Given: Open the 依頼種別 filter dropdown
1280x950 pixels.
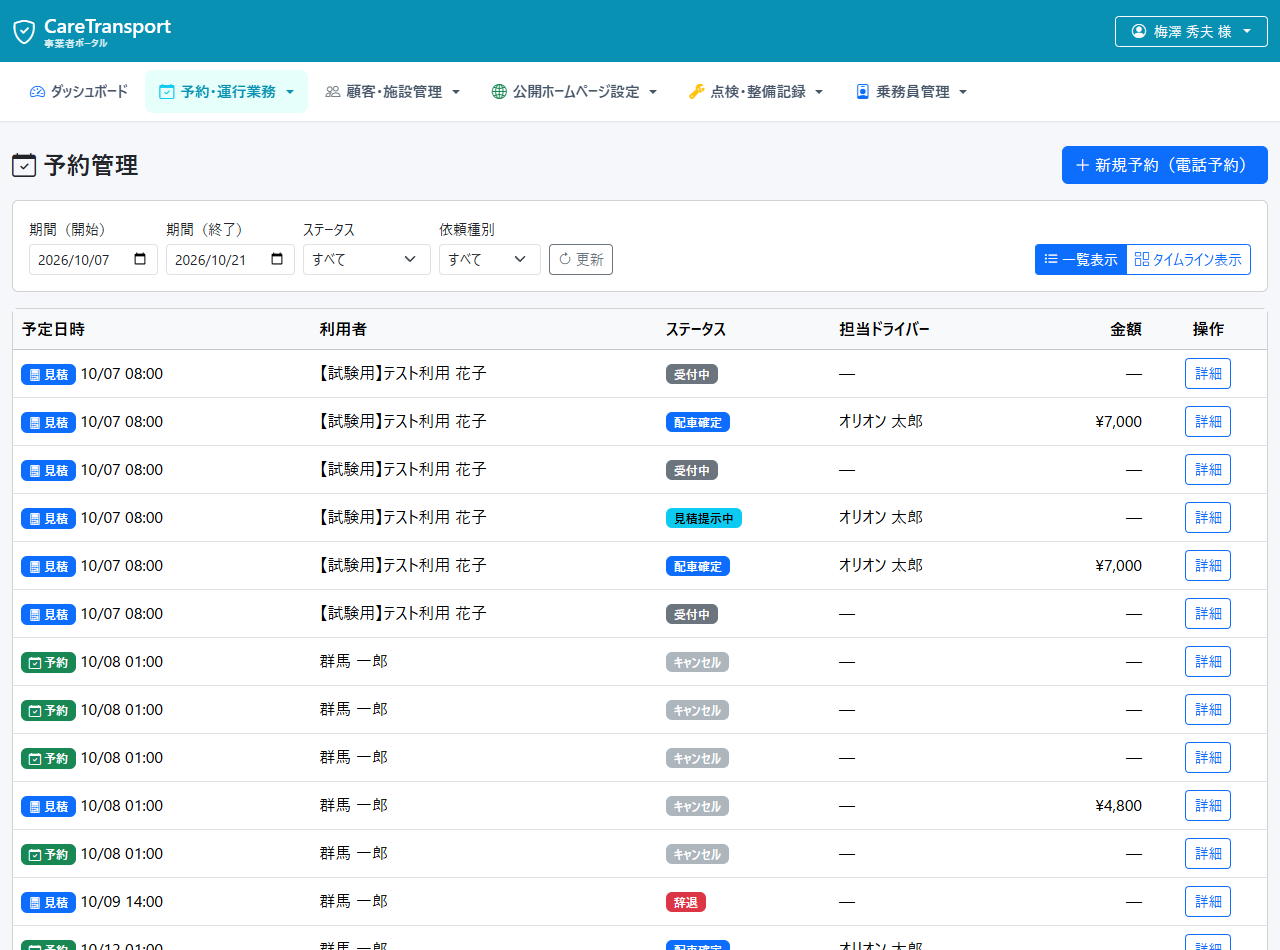Looking at the screenshot, I should tap(490, 259).
